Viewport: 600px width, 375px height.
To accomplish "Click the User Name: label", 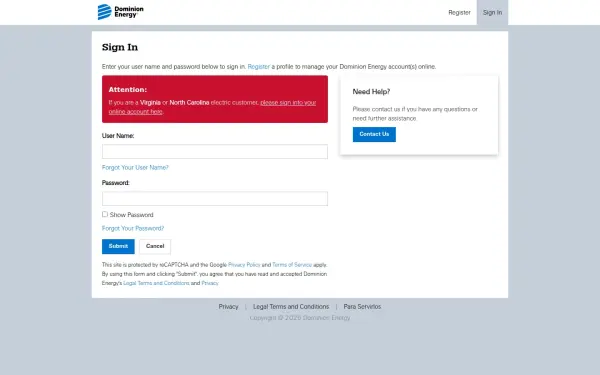I will pos(118,136).
